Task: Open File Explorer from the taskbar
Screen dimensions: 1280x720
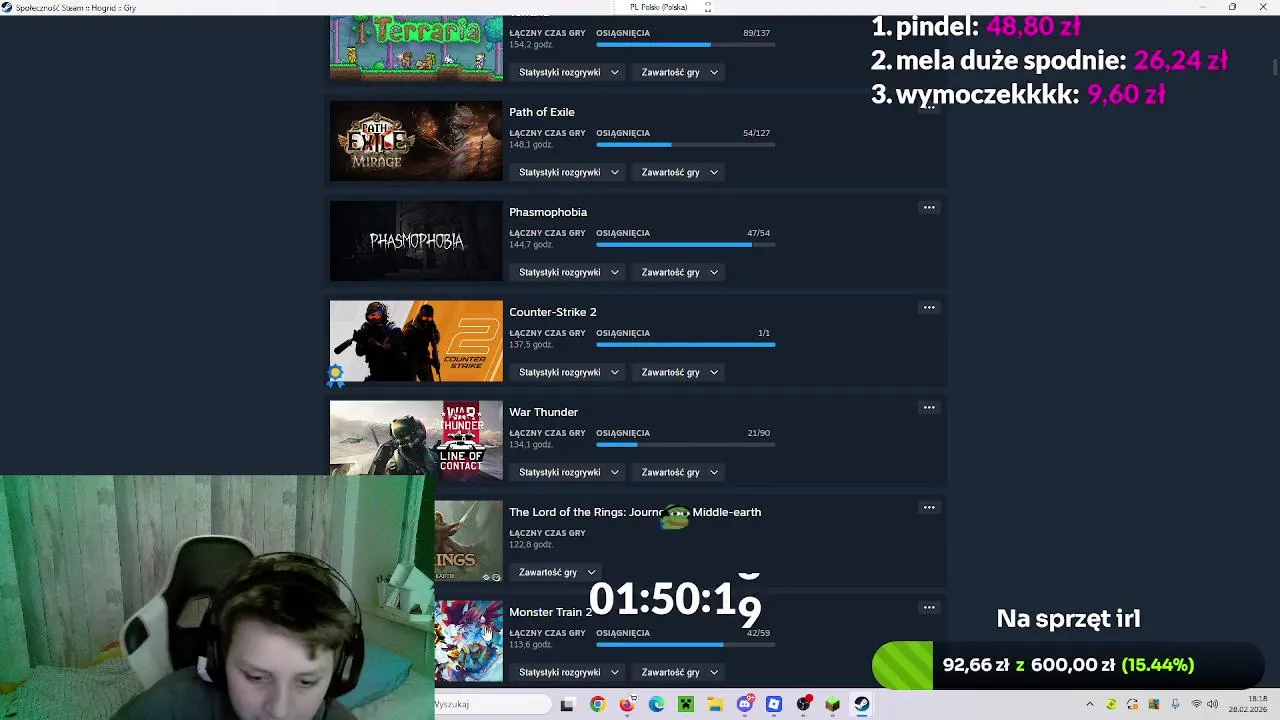Action: click(x=715, y=704)
